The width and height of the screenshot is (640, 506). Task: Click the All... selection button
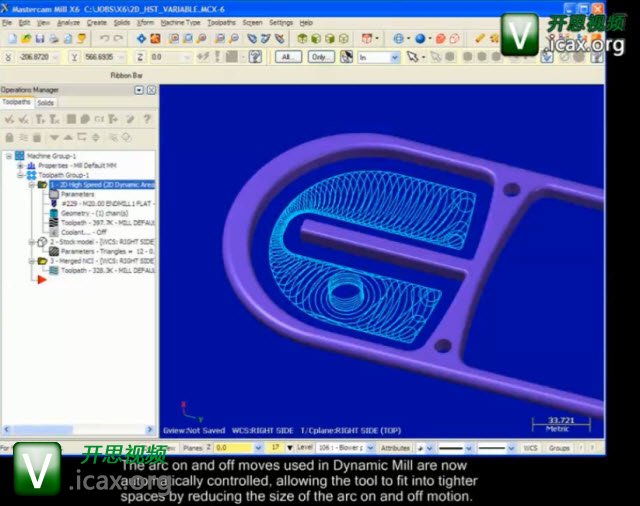tap(289, 58)
